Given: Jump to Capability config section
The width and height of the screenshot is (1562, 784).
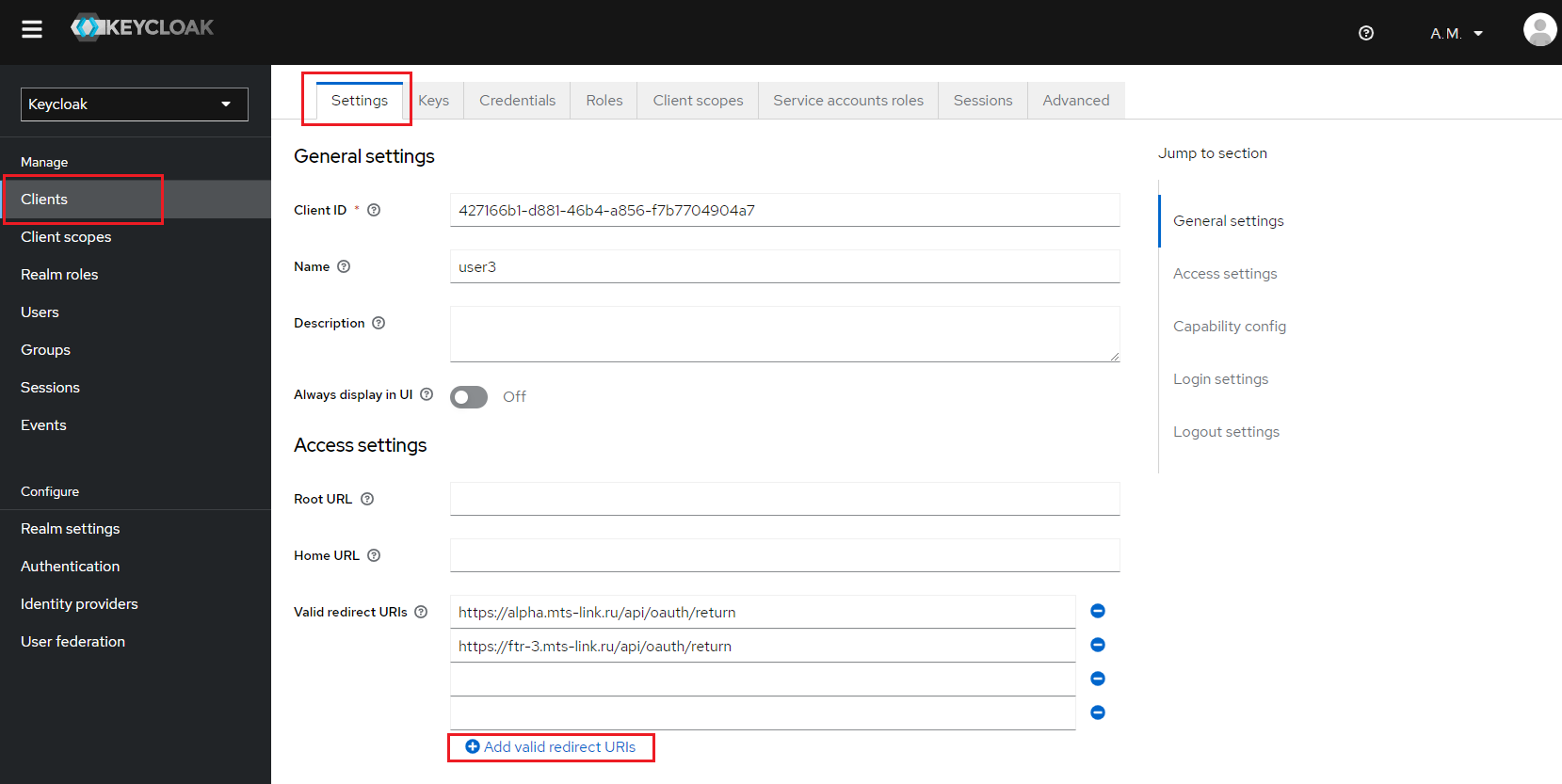Looking at the screenshot, I should pyautogui.click(x=1230, y=327).
